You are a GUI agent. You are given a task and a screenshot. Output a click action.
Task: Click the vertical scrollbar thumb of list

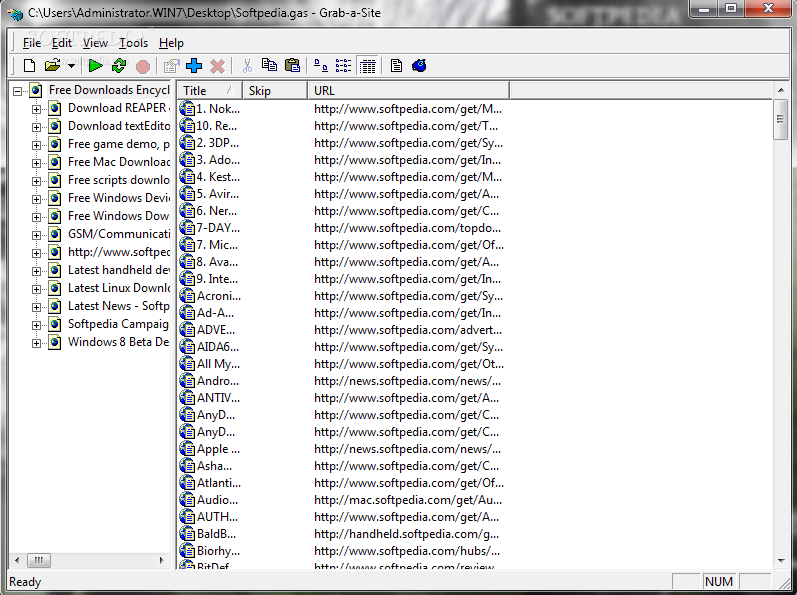point(780,119)
